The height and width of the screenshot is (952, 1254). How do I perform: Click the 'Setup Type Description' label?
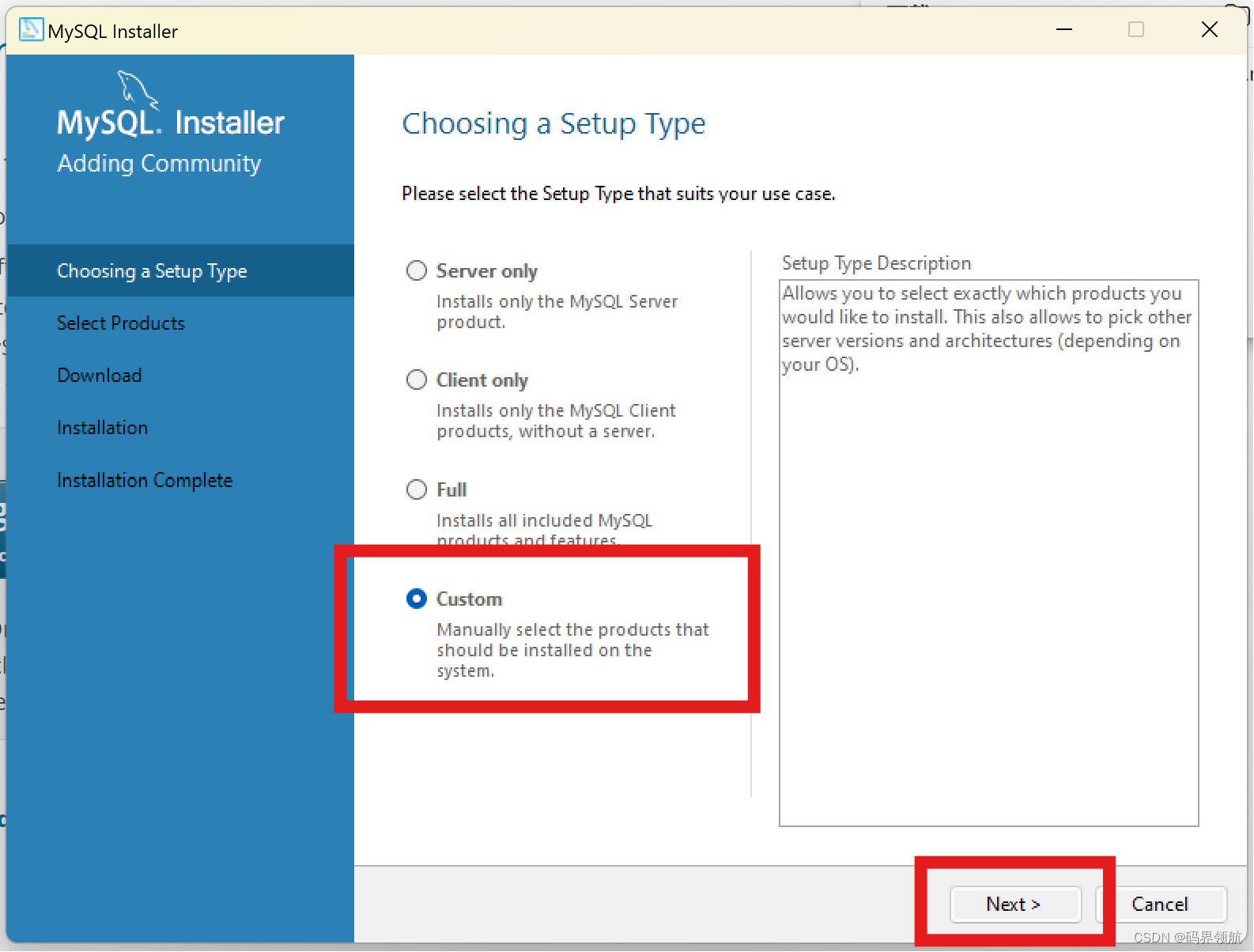click(x=876, y=263)
